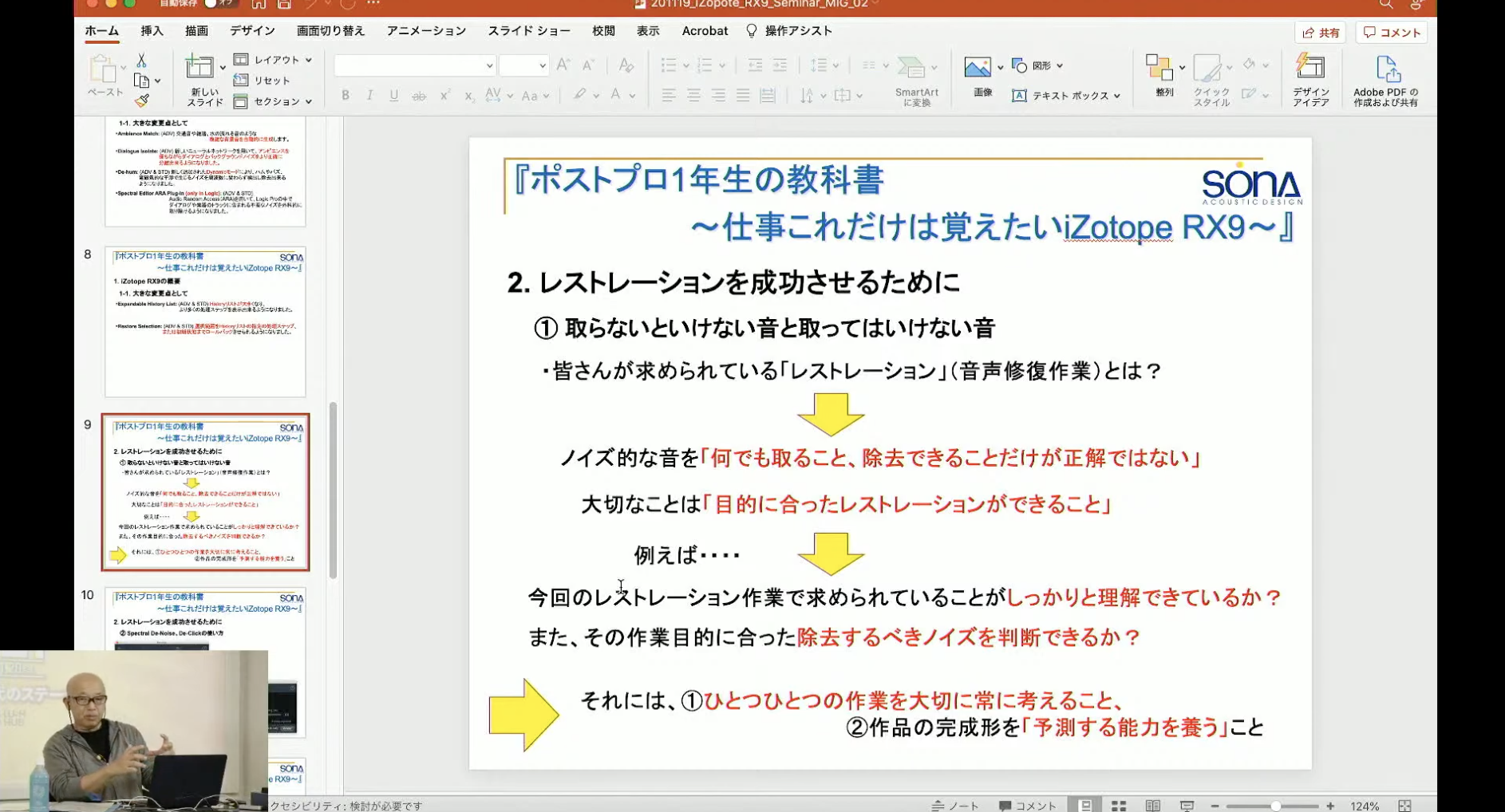
Task: Toggle normal view button in status bar
Action: 1085,806
